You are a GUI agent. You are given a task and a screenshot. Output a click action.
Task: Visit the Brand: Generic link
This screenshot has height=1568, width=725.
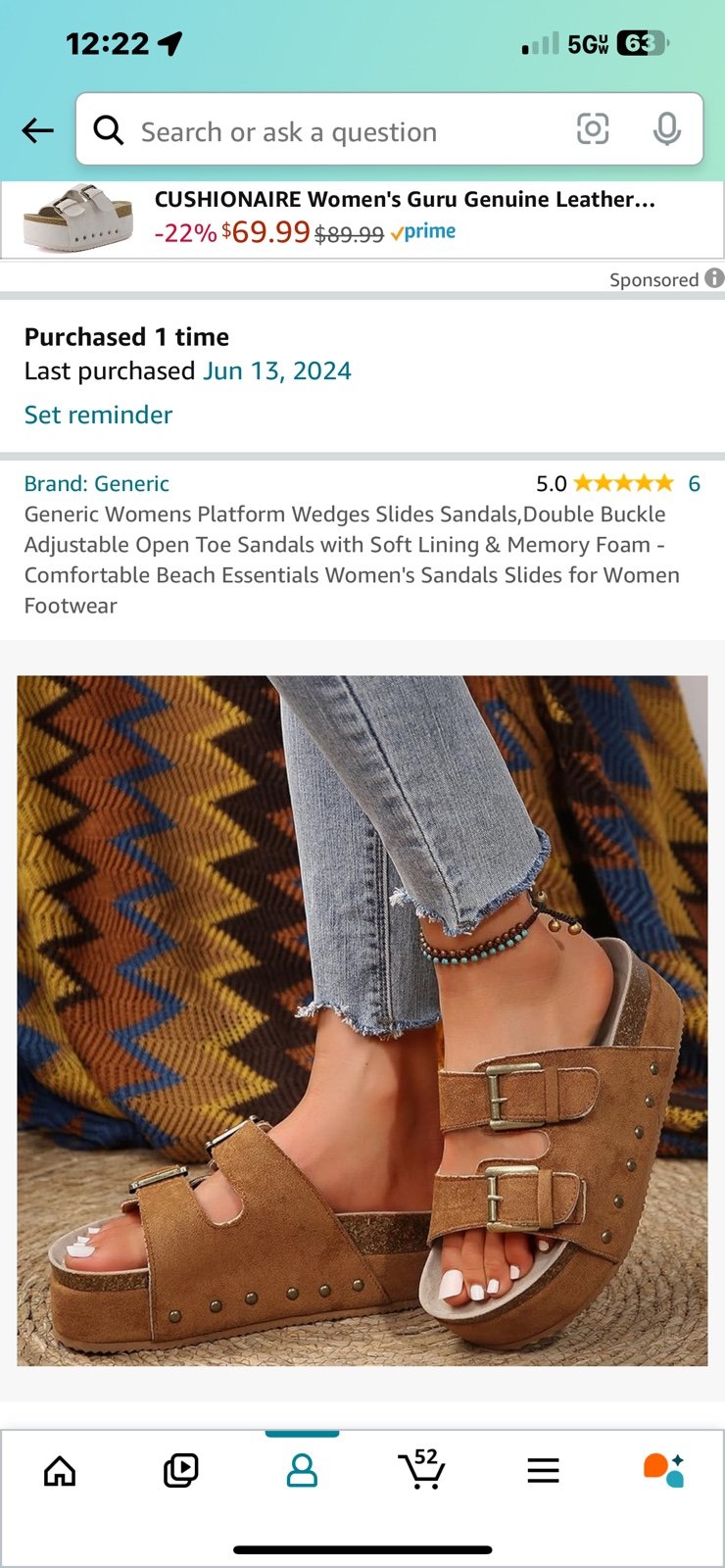point(97,483)
